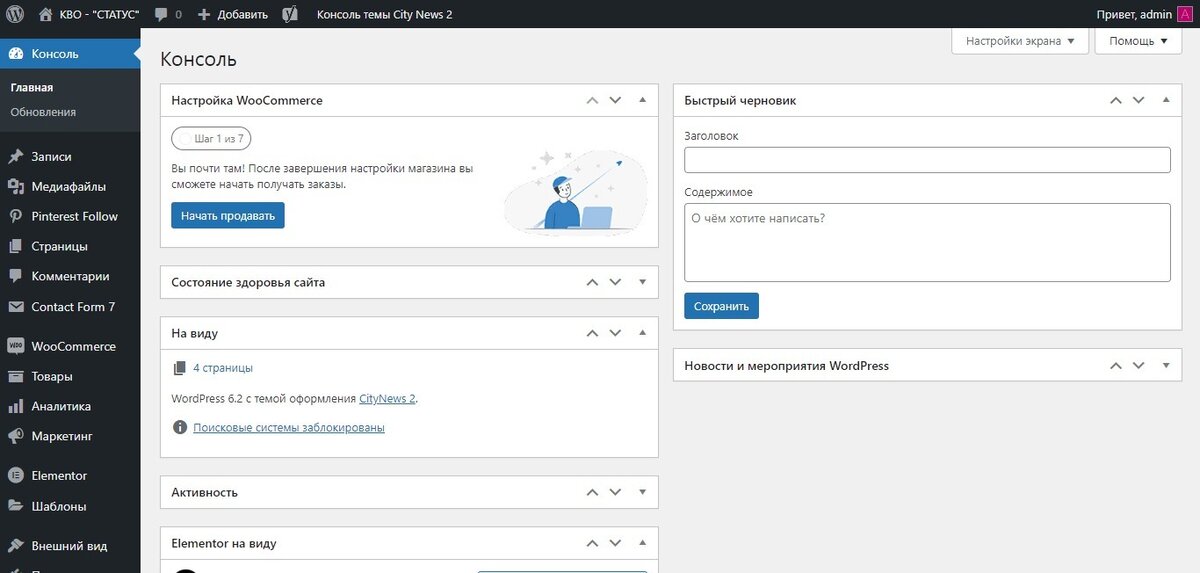Click the Внешний вид brush icon
Viewport: 1200px width, 573px height.
click(x=15, y=546)
